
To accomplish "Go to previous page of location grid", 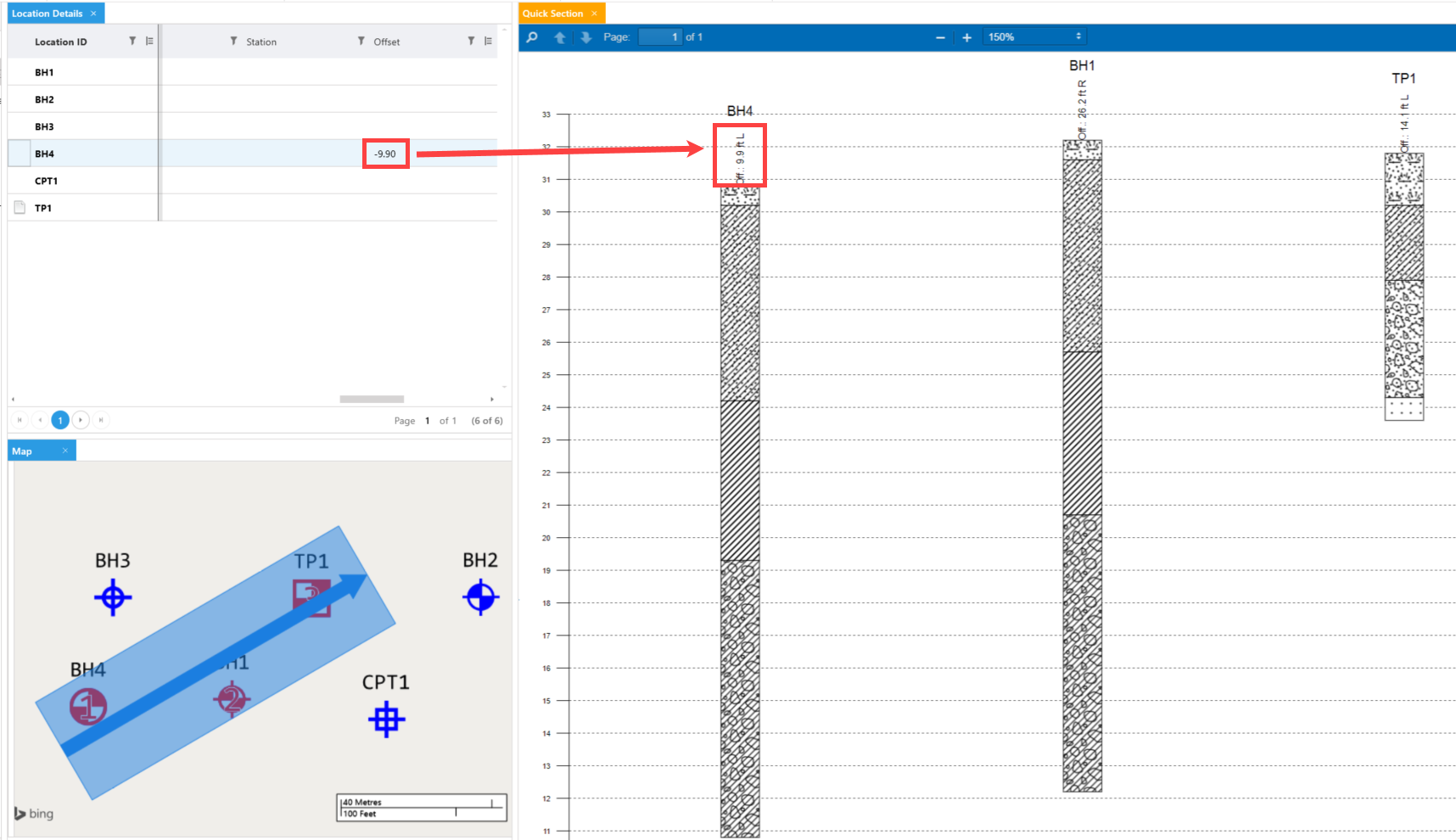I will click(40, 420).
